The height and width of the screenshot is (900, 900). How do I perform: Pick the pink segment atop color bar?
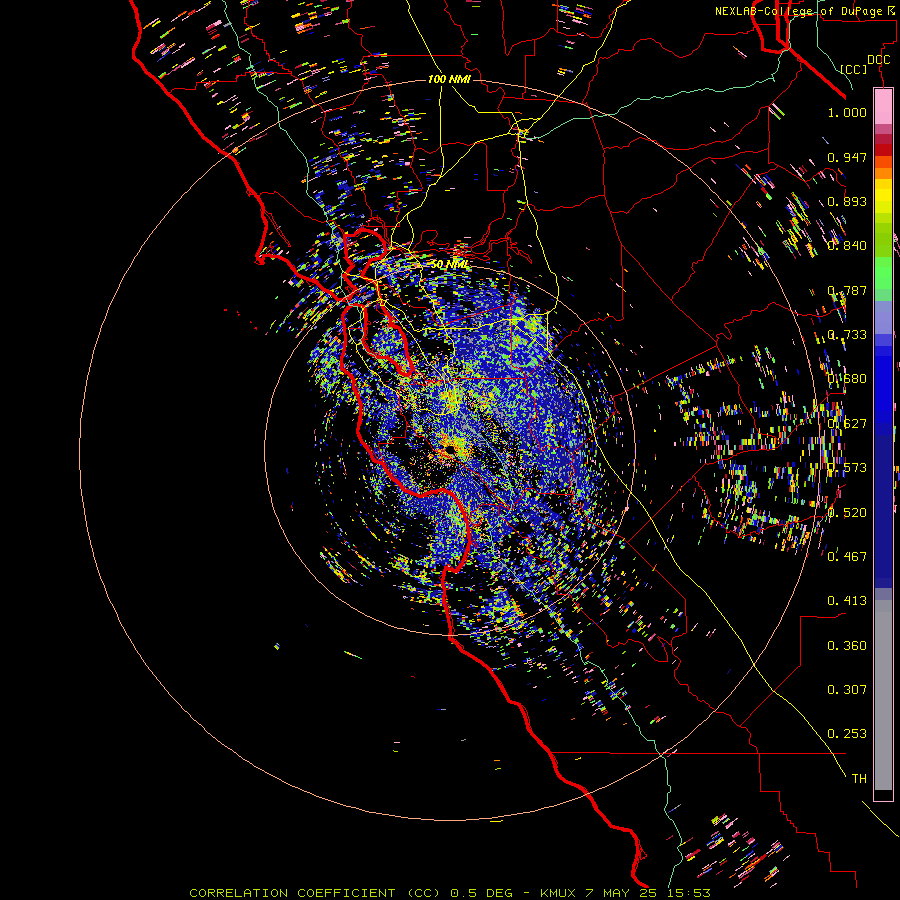(x=883, y=106)
